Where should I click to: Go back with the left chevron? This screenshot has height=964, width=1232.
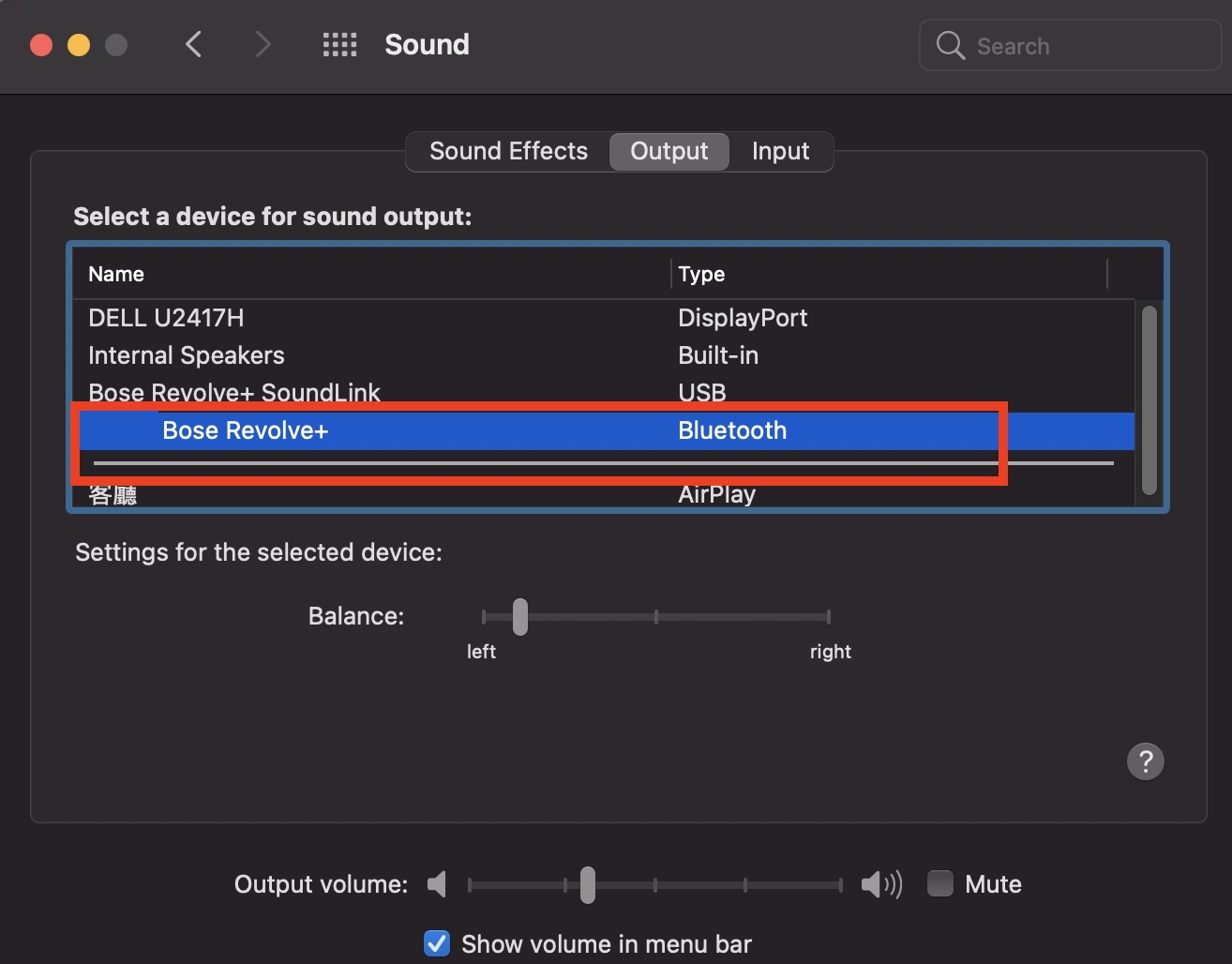pos(193,44)
